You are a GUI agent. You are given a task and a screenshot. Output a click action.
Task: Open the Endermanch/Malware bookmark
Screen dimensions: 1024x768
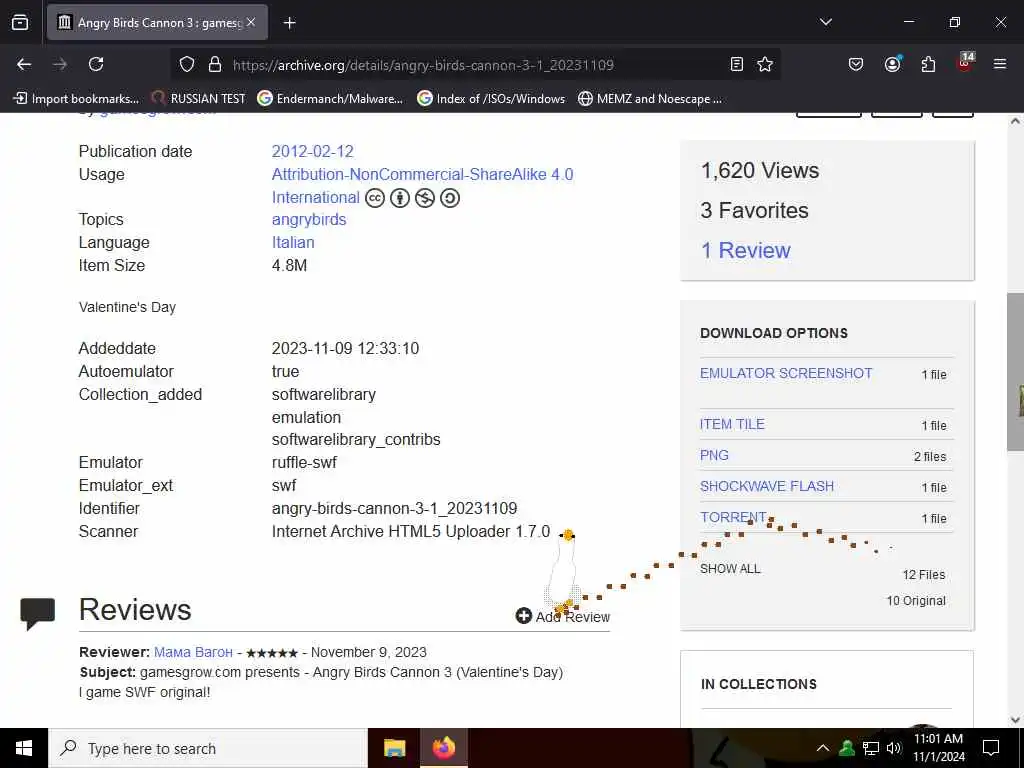coord(330,99)
